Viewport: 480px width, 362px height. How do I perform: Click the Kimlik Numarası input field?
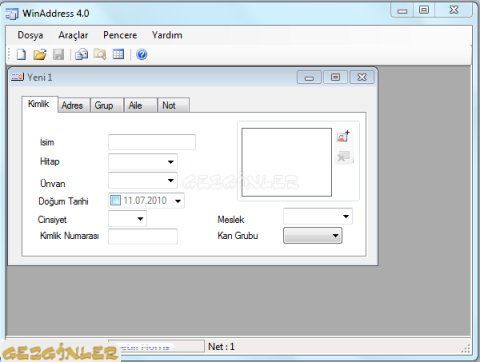pyautogui.click(x=143, y=236)
